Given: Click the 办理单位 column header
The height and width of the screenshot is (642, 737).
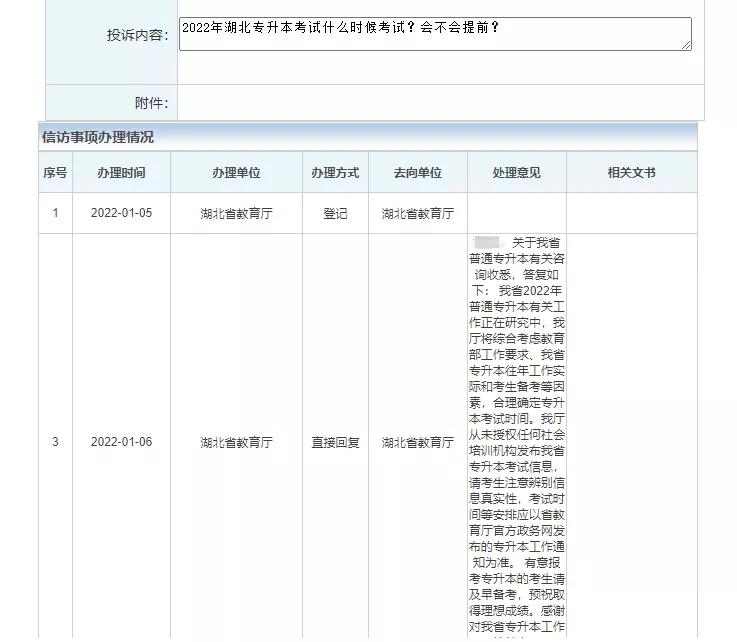Looking at the screenshot, I should click(x=236, y=172).
